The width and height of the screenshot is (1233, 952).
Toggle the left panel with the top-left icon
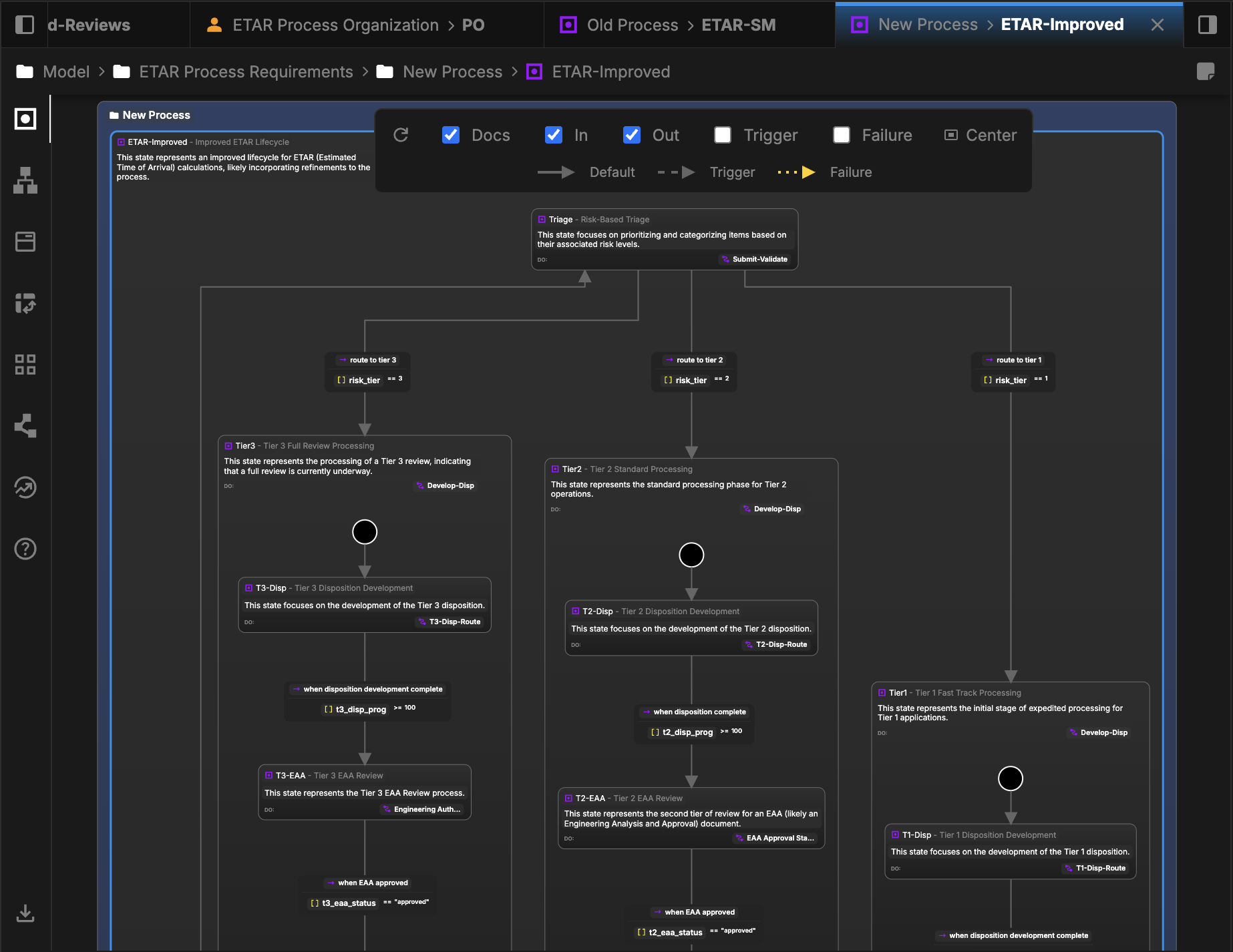pos(25,25)
